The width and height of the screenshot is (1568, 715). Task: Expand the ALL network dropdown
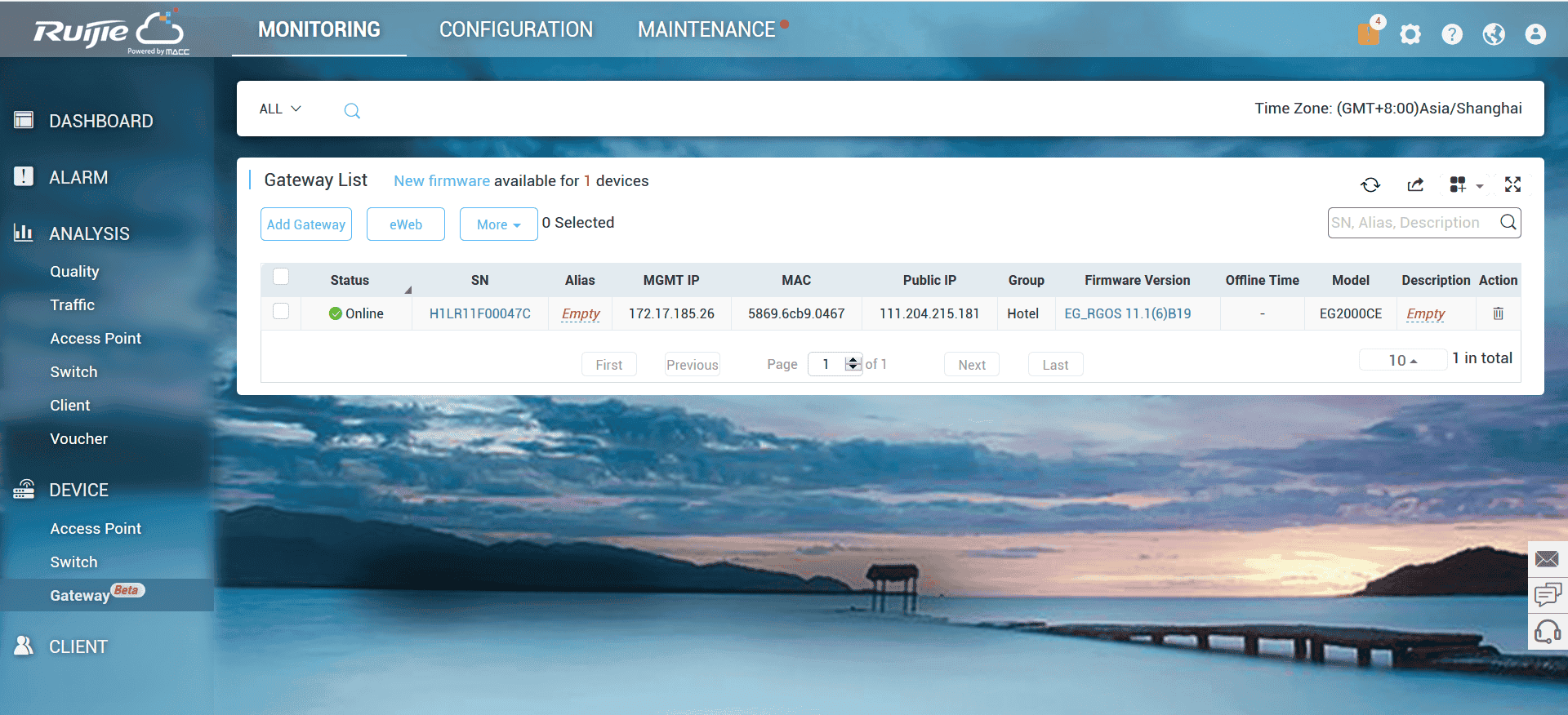(280, 109)
